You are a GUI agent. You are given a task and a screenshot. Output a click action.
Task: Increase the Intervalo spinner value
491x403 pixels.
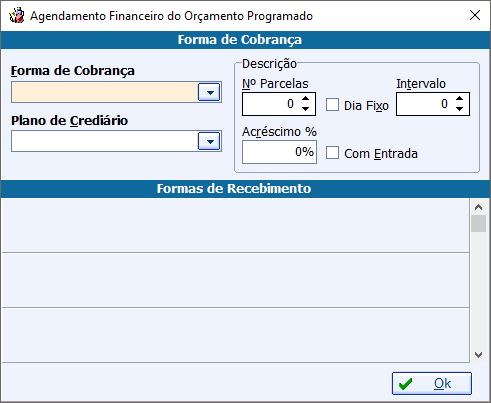click(459, 99)
